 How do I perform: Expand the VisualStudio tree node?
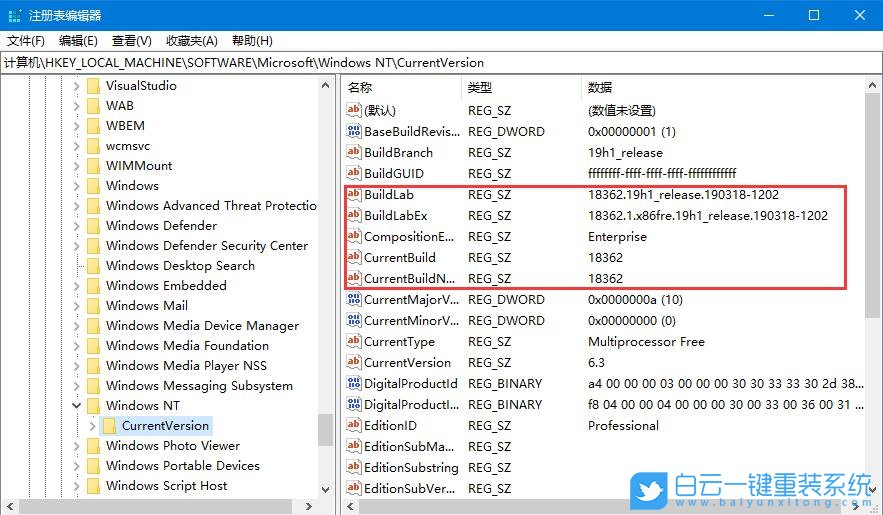tap(77, 86)
